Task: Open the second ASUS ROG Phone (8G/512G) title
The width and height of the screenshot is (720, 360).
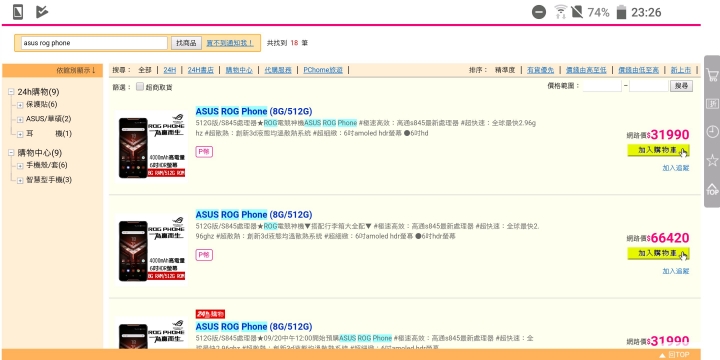Action: 254,214
